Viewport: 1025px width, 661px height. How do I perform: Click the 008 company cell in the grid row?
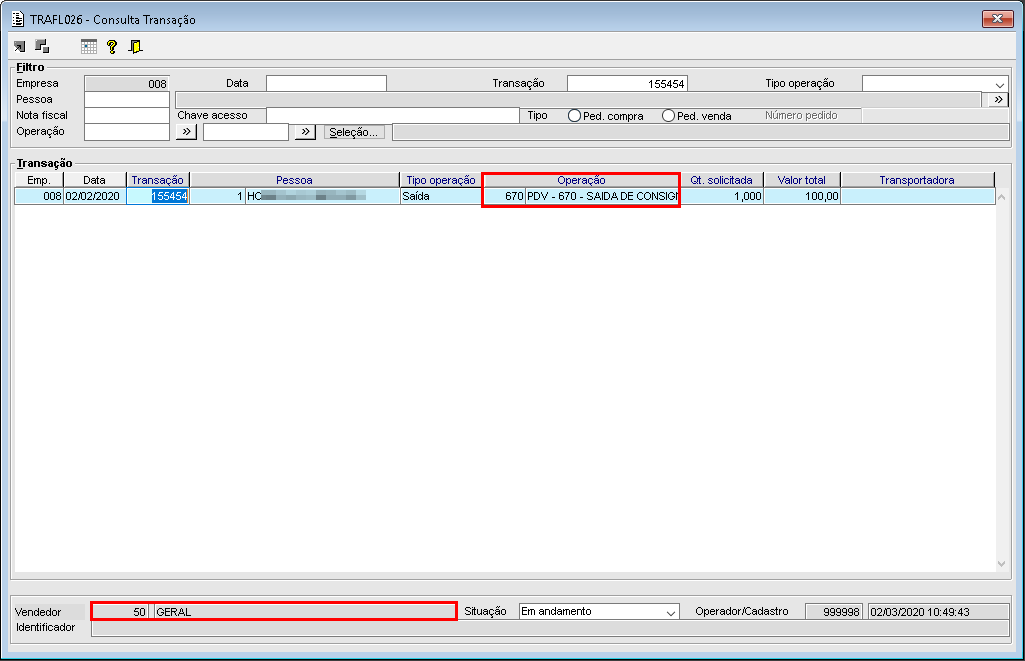pyautogui.click(x=39, y=196)
